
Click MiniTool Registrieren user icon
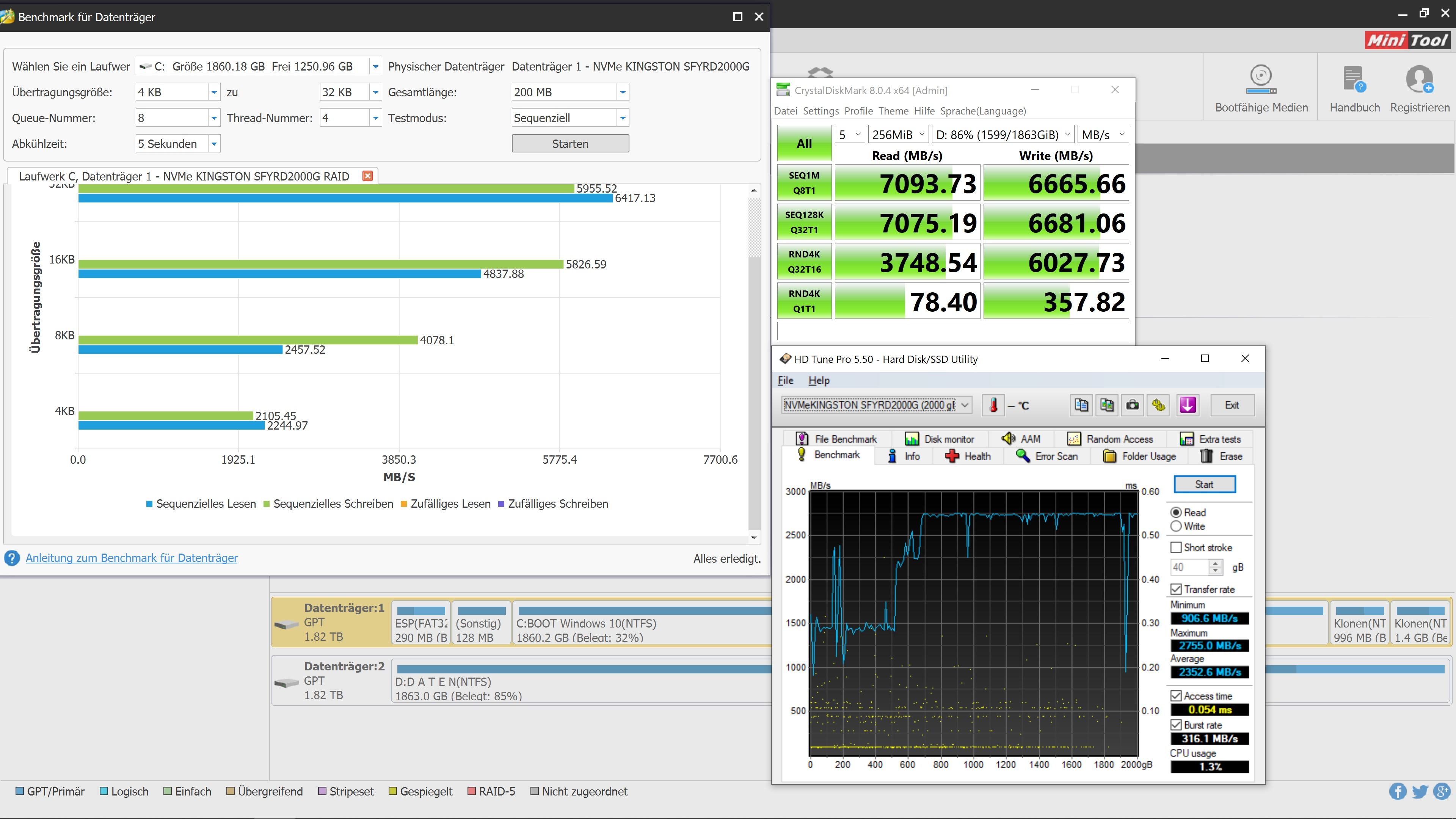coord(1420,80)
